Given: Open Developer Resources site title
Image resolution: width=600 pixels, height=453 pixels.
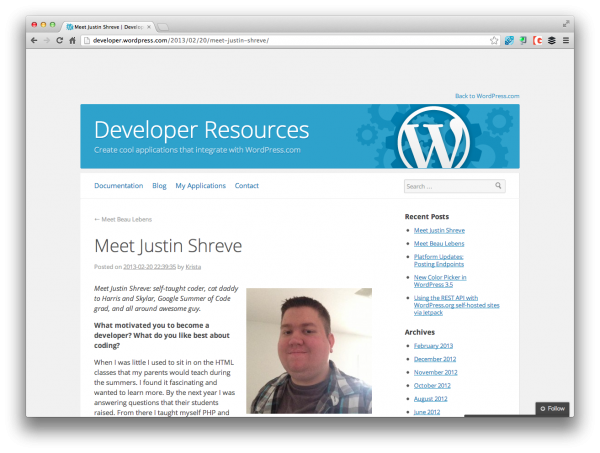Looking at the screenshot, I should pos(201,130).
